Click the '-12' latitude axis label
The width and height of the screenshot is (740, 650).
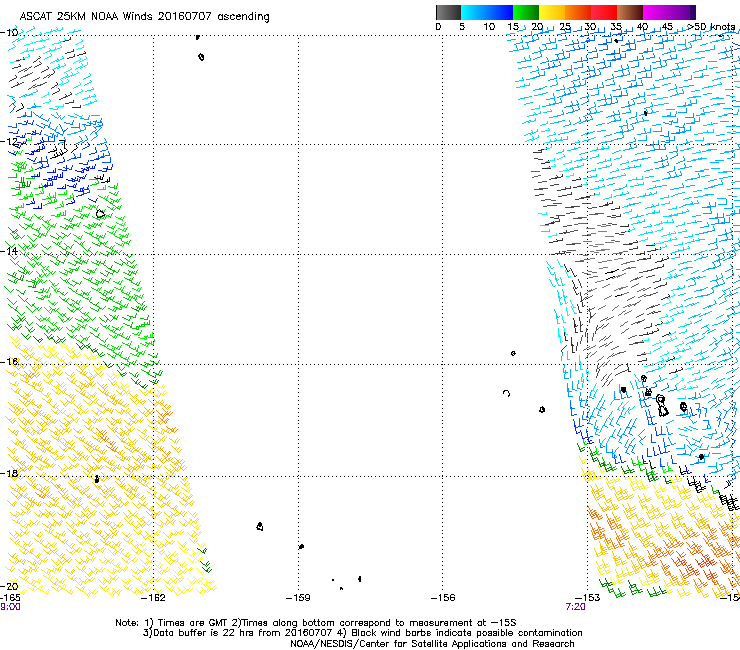(x=9, y=142)
